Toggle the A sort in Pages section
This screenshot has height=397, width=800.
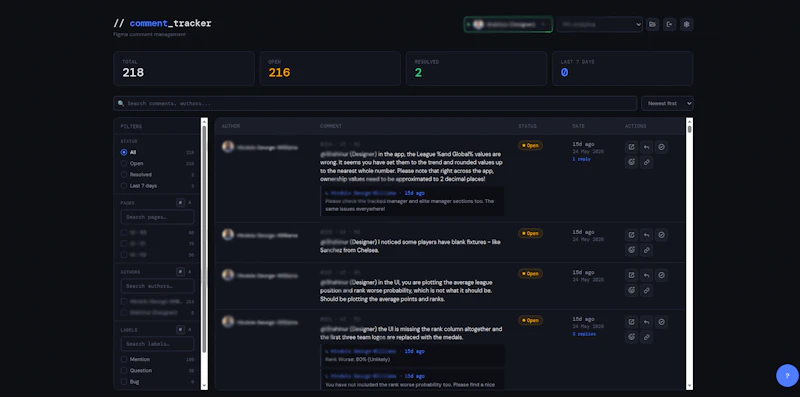[x=190, y=203]
